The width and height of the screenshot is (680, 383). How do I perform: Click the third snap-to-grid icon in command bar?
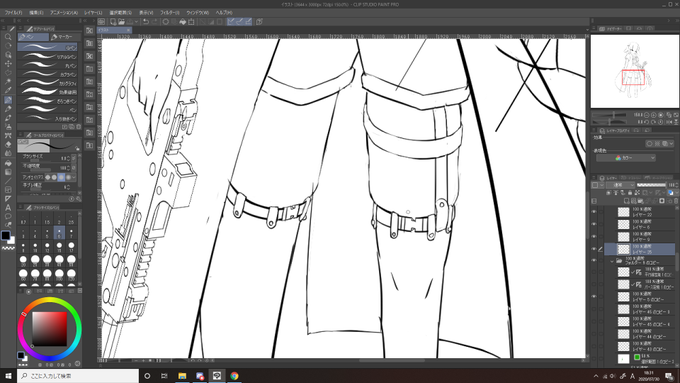click(248, 21)
